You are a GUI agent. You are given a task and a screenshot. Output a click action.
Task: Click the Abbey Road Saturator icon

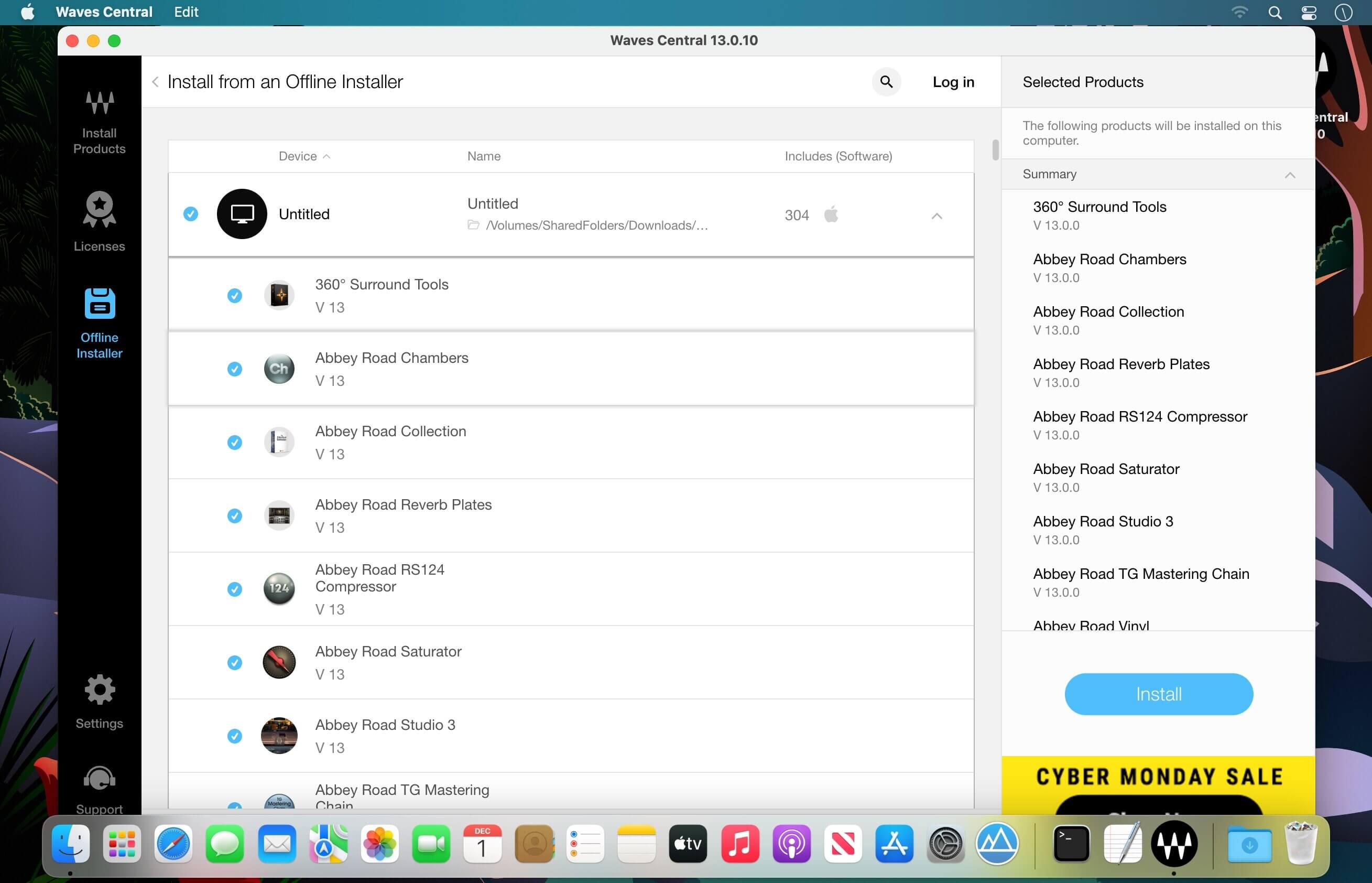click(x=279, y=662)
